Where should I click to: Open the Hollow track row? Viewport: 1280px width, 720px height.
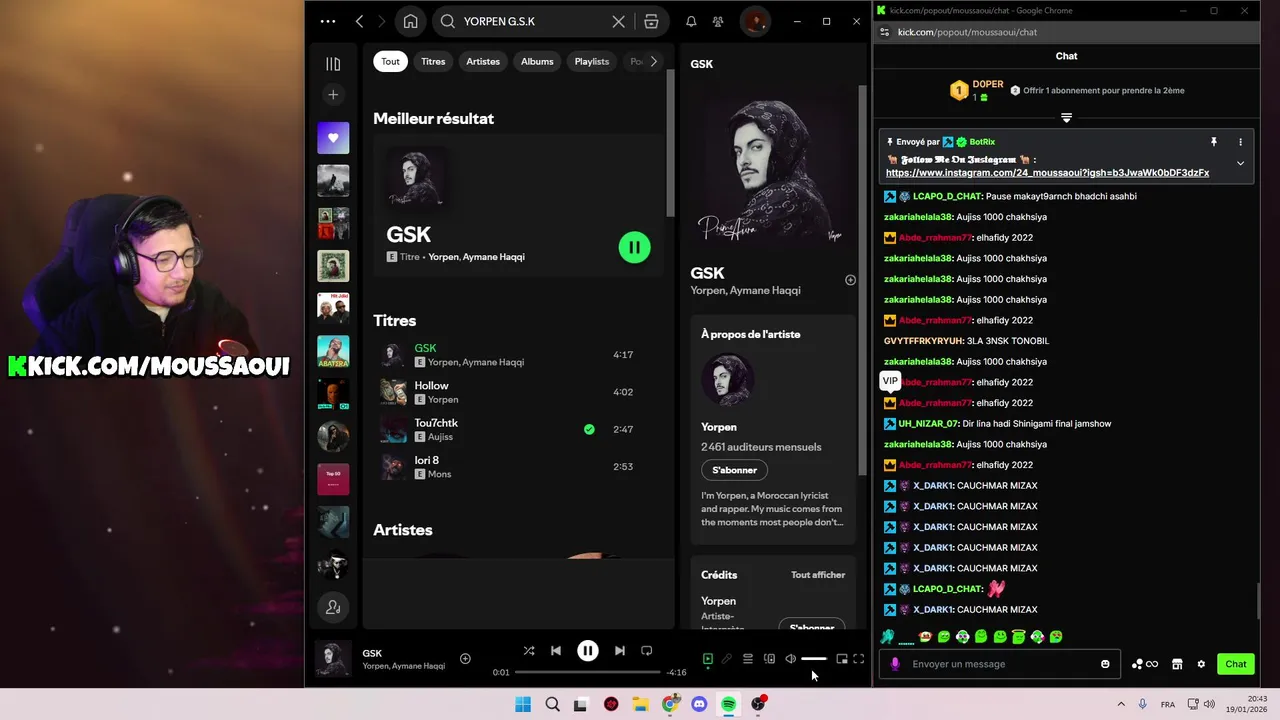pyautogui.click(x=517, y=392)
